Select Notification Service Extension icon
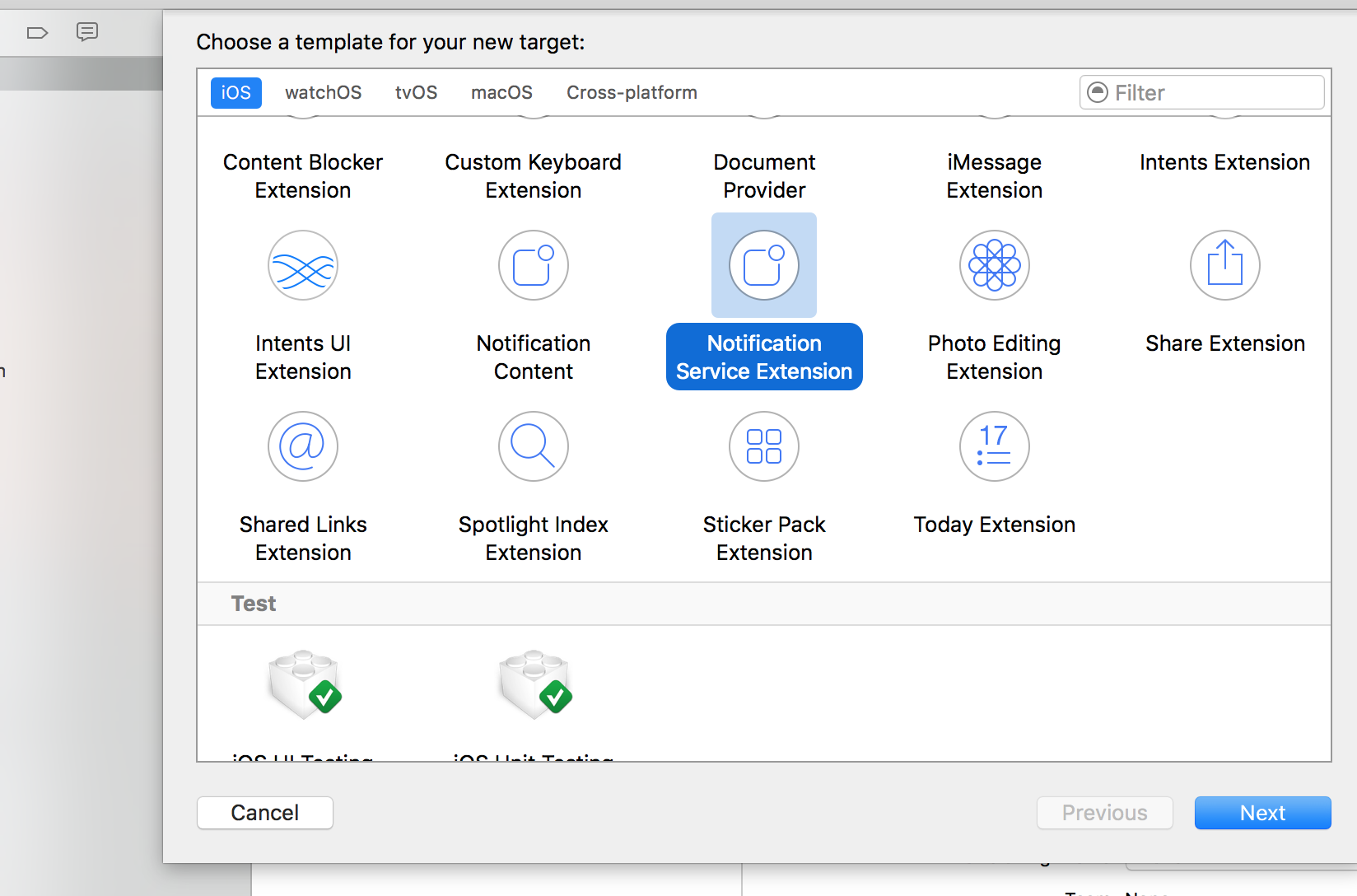This screenshot has height=896, width=1357. click(x=764, y=266)
